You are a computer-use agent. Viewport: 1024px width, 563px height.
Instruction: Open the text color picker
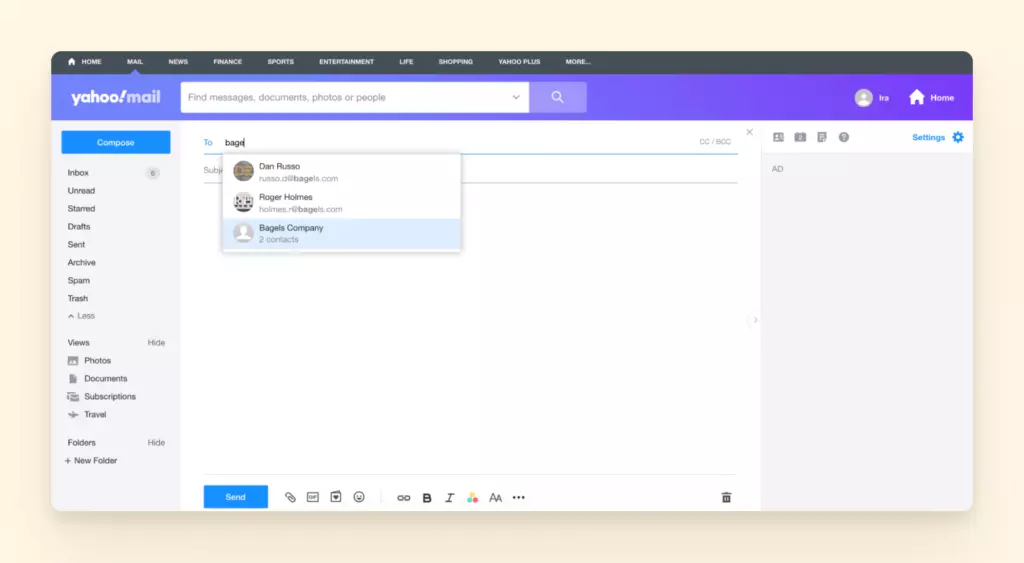tap(472, 498)
